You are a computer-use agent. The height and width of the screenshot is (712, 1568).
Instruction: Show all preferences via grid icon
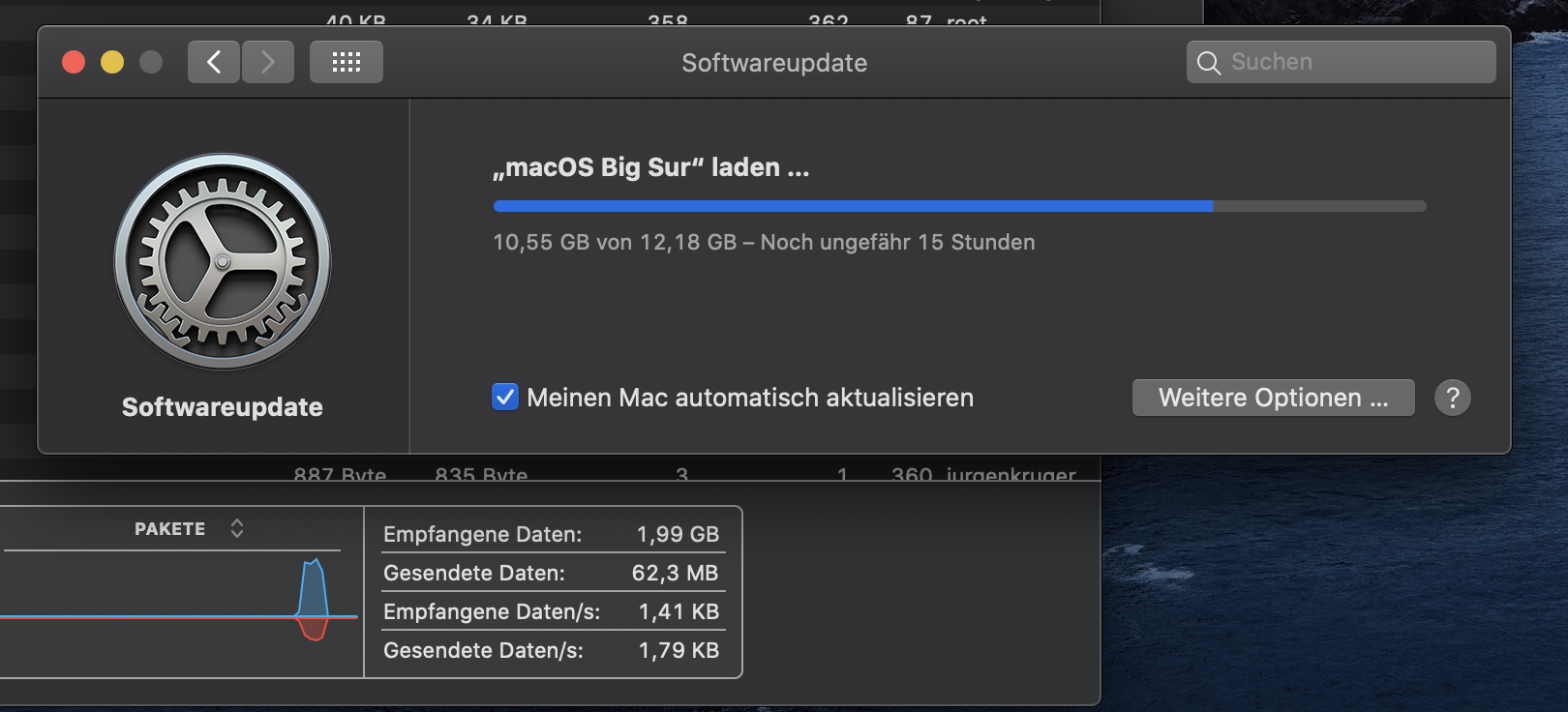[x=347, y=62]
